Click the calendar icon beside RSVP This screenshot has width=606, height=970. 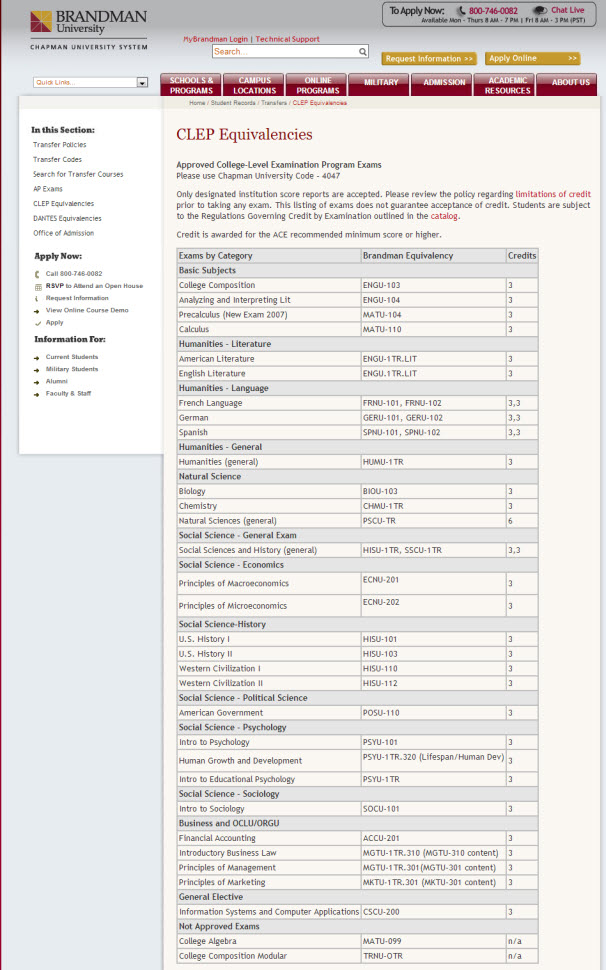click(38, 286)
